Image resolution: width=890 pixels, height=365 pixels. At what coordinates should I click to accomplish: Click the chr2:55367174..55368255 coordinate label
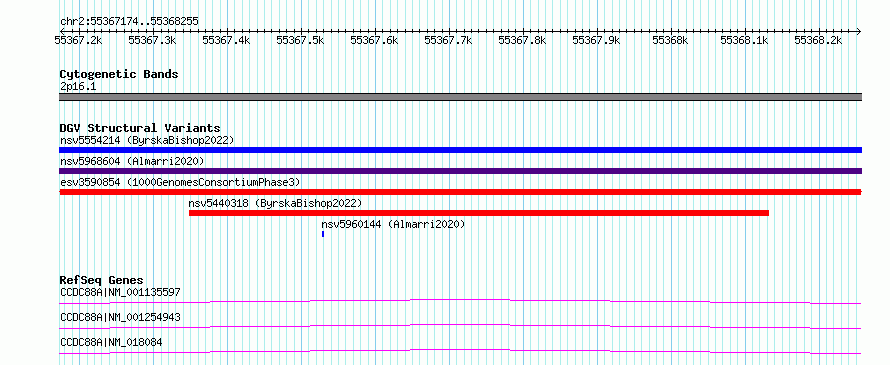(129, 22)
